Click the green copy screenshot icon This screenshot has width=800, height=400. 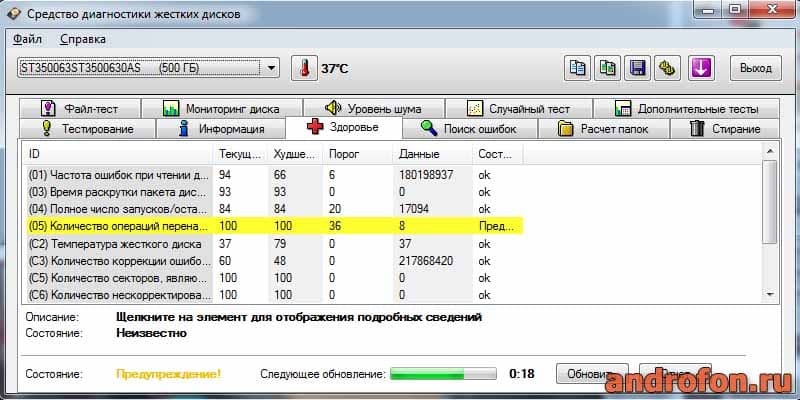[x=607, y=68]
